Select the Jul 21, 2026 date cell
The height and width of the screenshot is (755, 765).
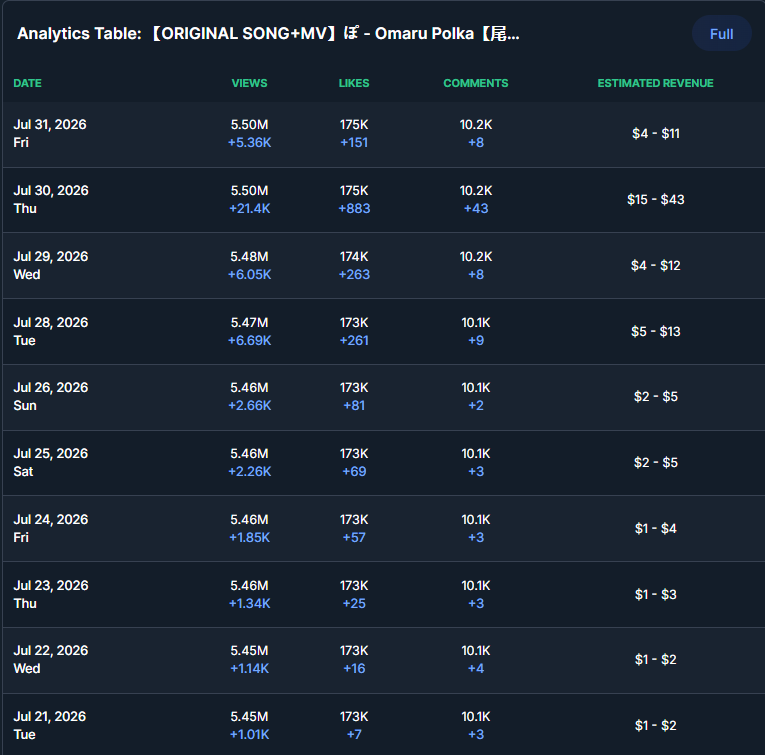click(x=50, y=725)
